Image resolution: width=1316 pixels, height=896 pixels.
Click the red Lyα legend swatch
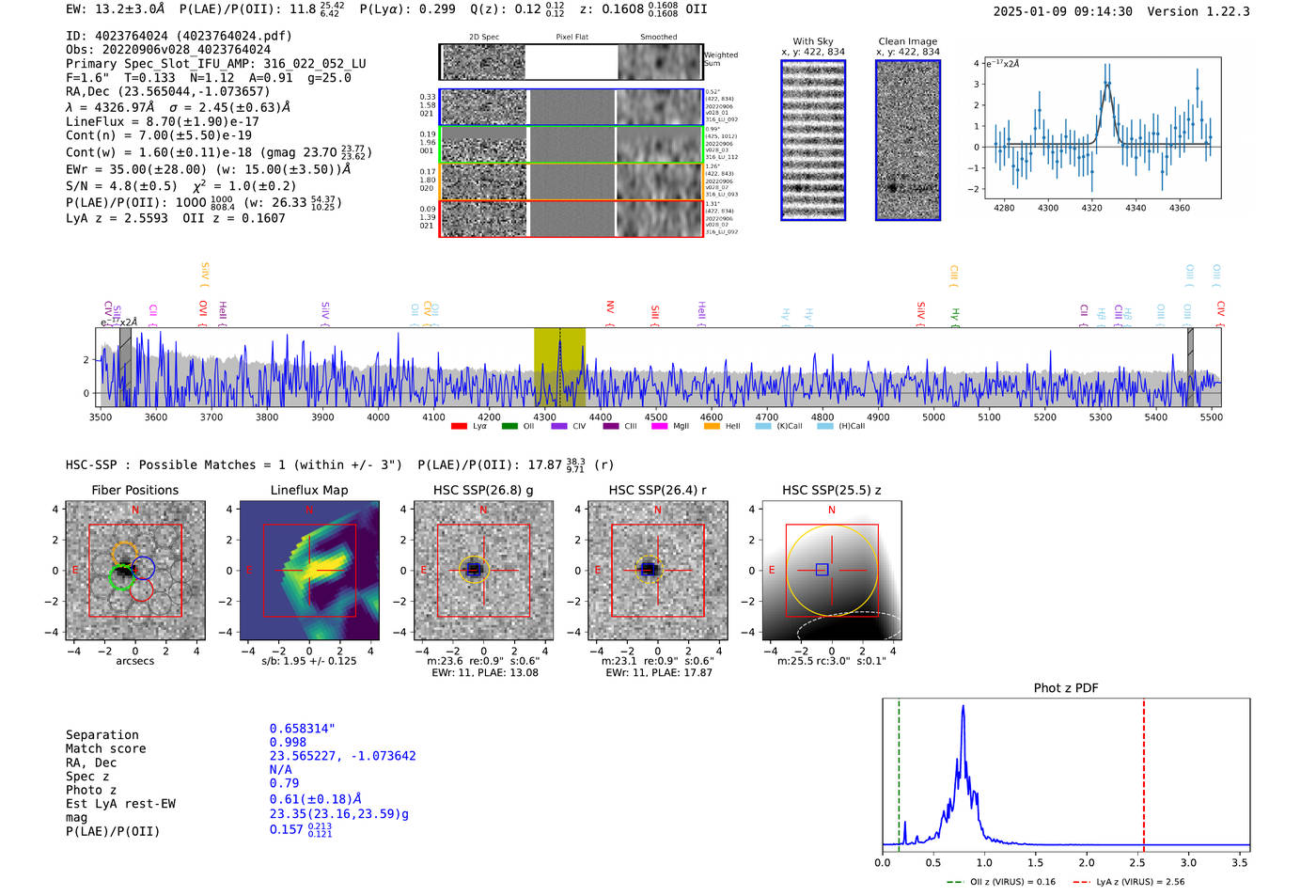tap(459, 426)
